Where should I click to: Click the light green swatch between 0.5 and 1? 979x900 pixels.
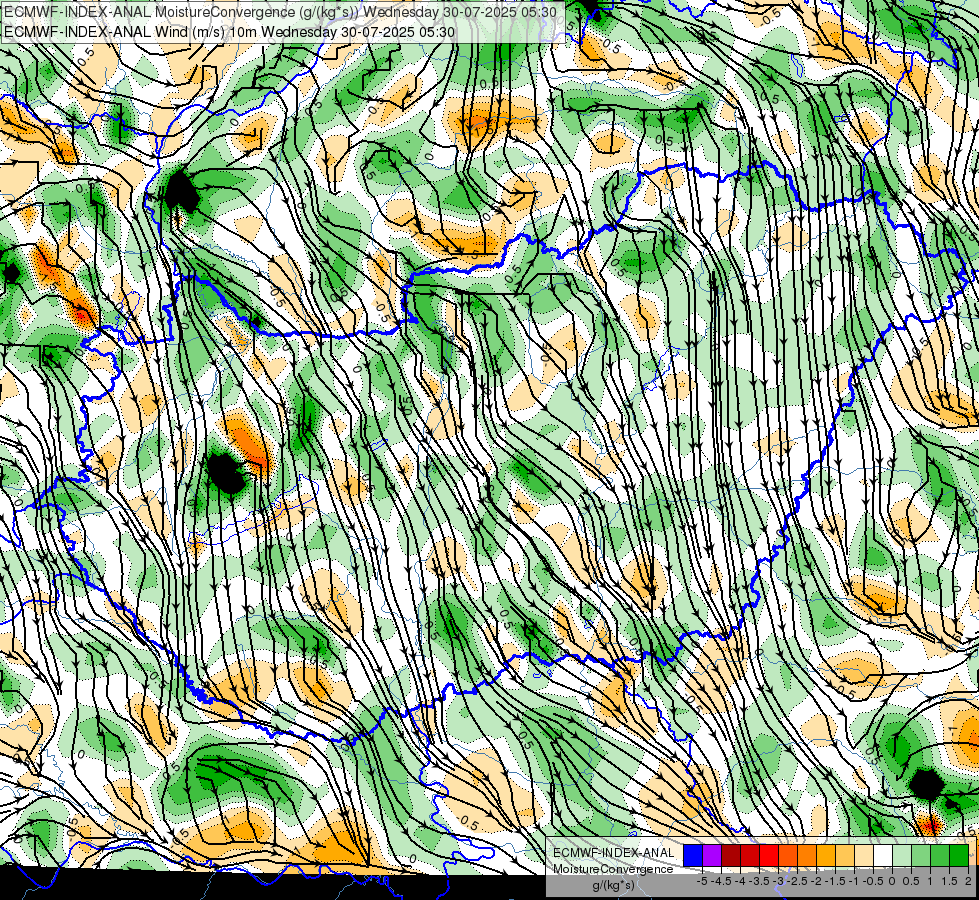click(921, 856)
